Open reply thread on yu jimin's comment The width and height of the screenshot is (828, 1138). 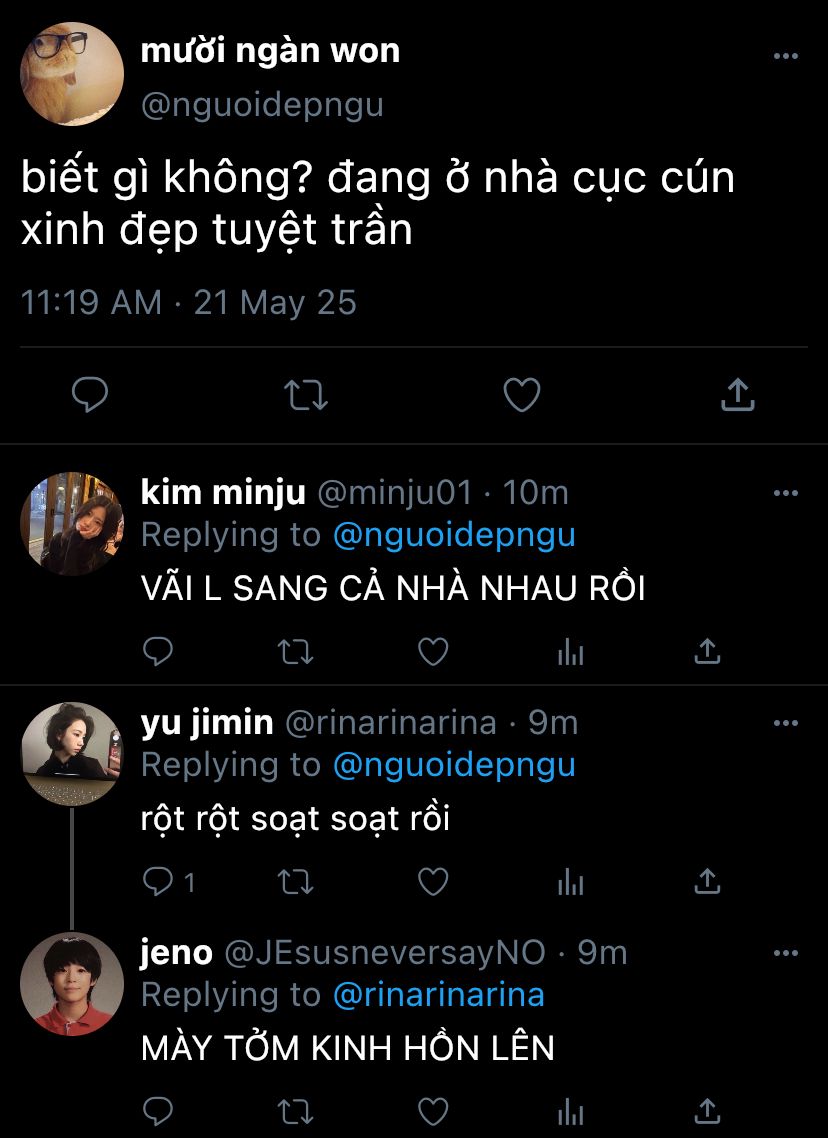point(158,882)
